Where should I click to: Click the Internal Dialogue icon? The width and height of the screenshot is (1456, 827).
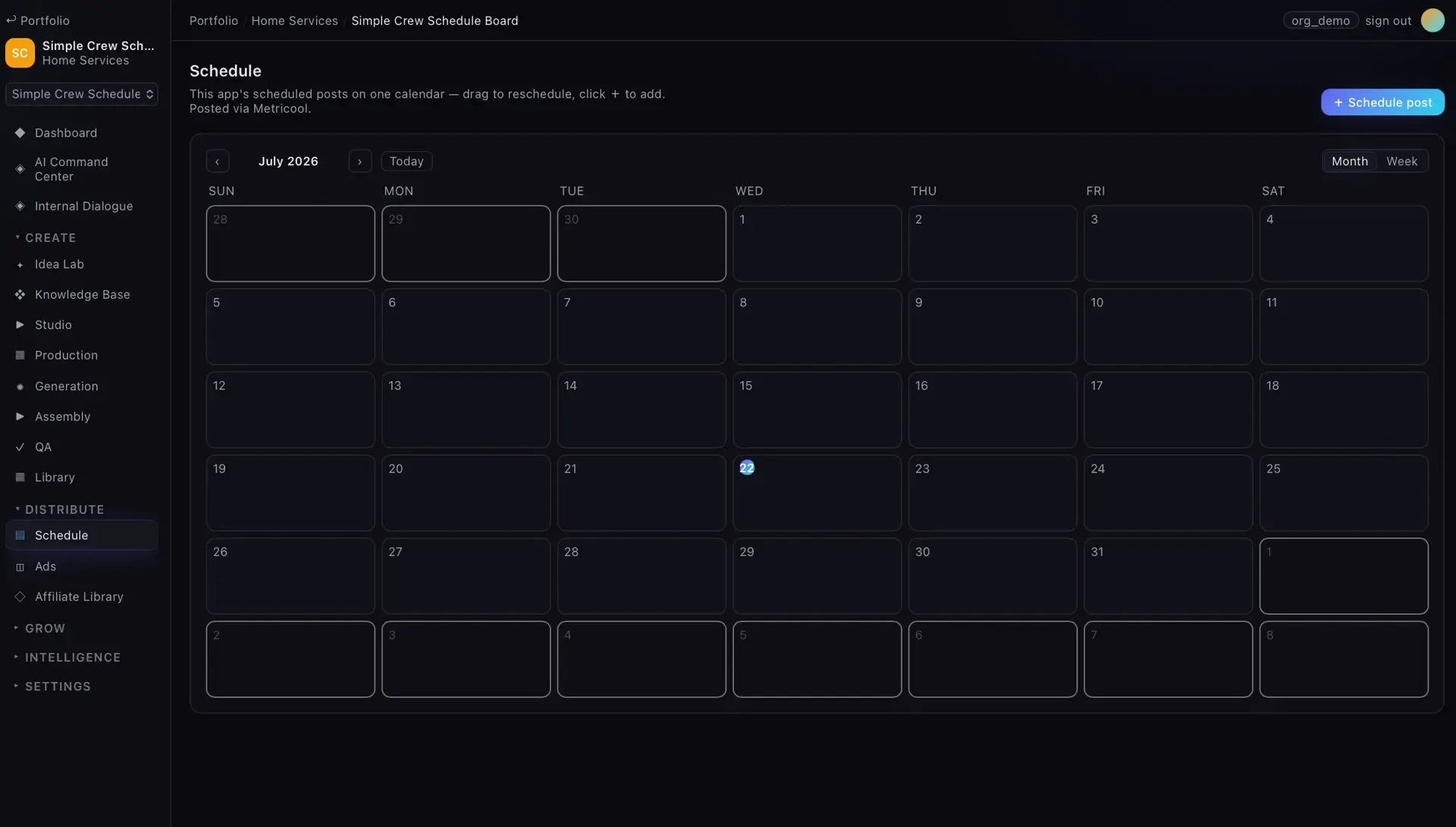(20, 206)
